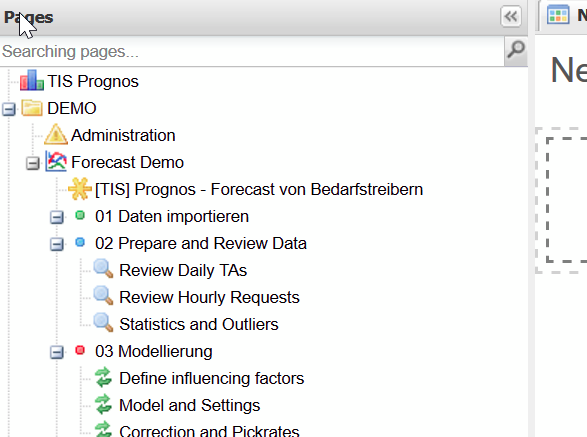Click green arrows icon beside Model and Settings
This screenshot has width=587, height=437.
click(x=103, y=404)
